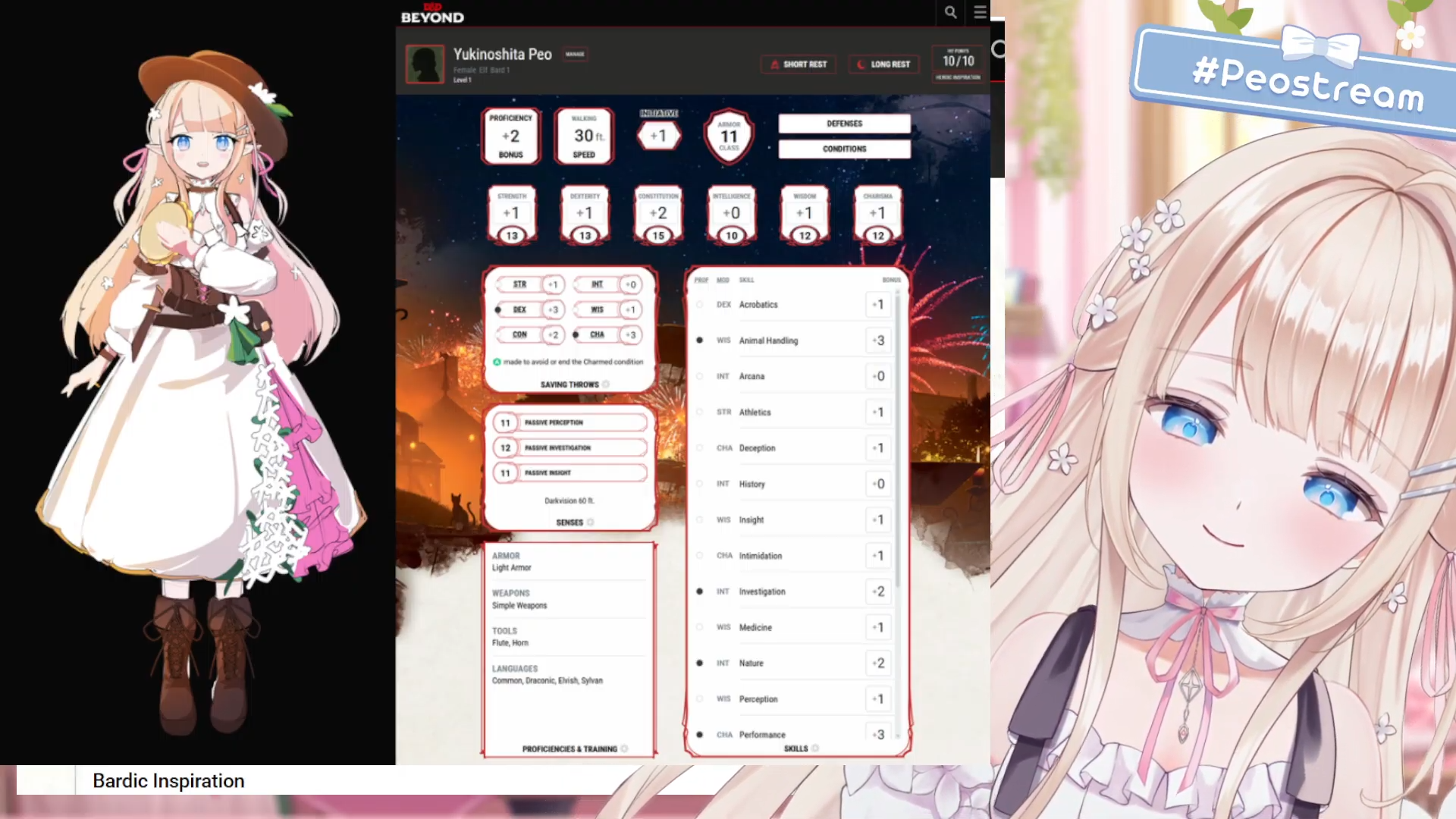
Task: Open Saving Throws settings gear
Action: coord(606,384)
